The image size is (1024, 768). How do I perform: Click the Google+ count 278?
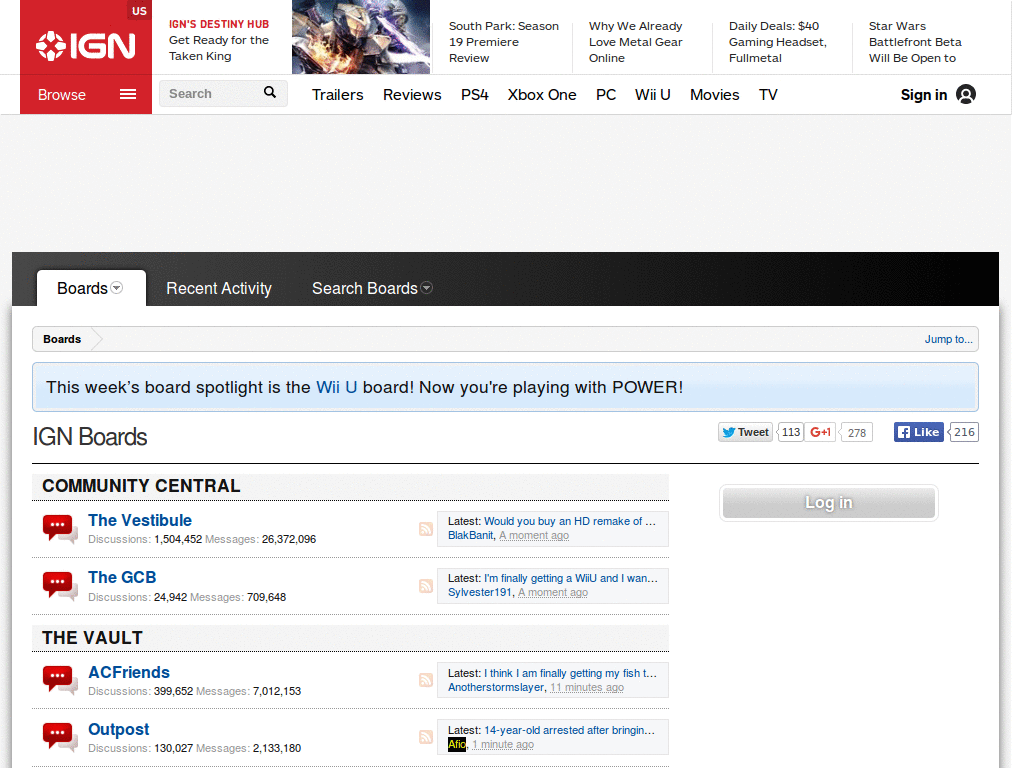point(857,432)
